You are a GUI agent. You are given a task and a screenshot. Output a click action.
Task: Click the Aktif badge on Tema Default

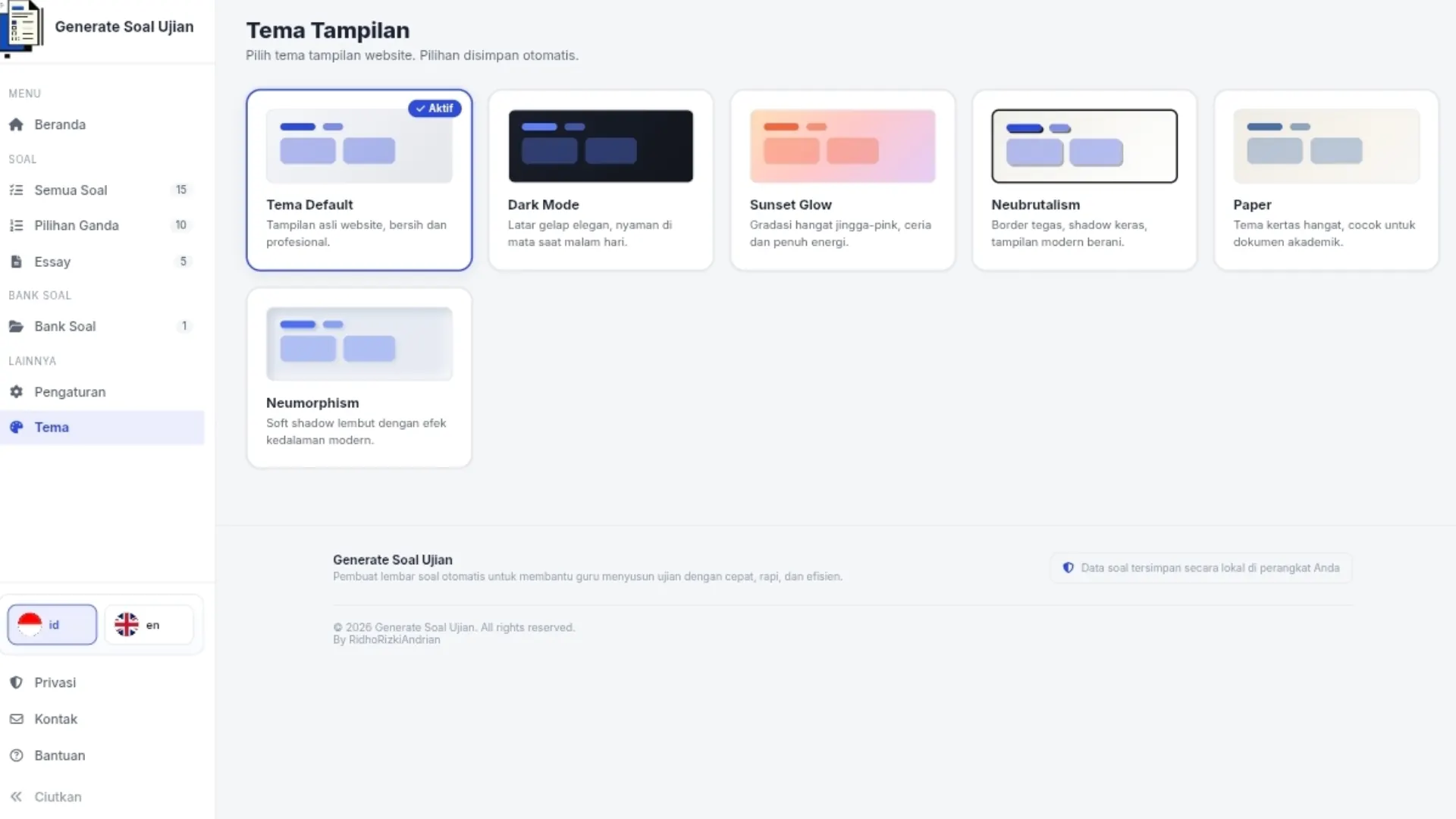[435, 108]
